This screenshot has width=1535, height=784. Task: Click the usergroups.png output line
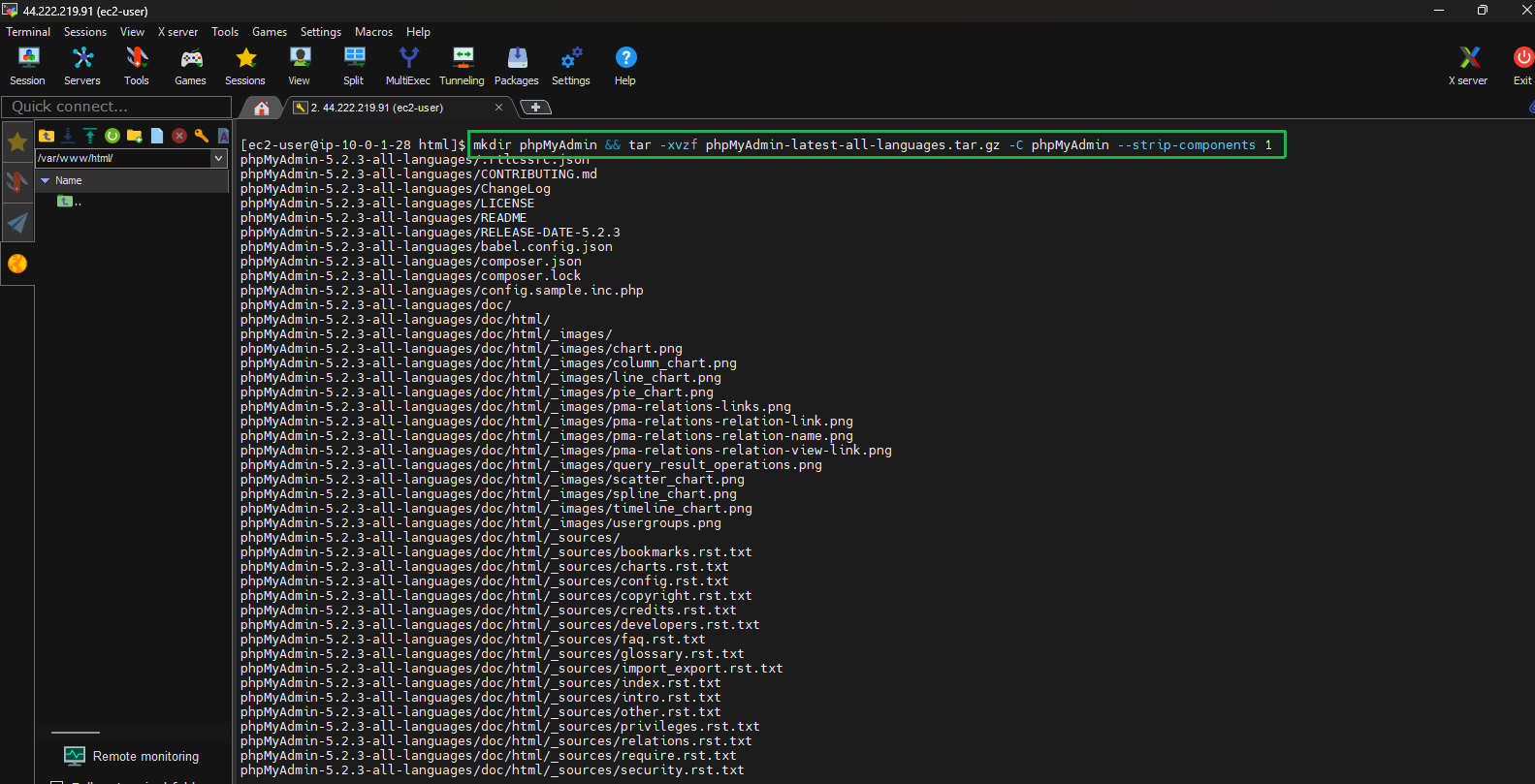(481, 523)
